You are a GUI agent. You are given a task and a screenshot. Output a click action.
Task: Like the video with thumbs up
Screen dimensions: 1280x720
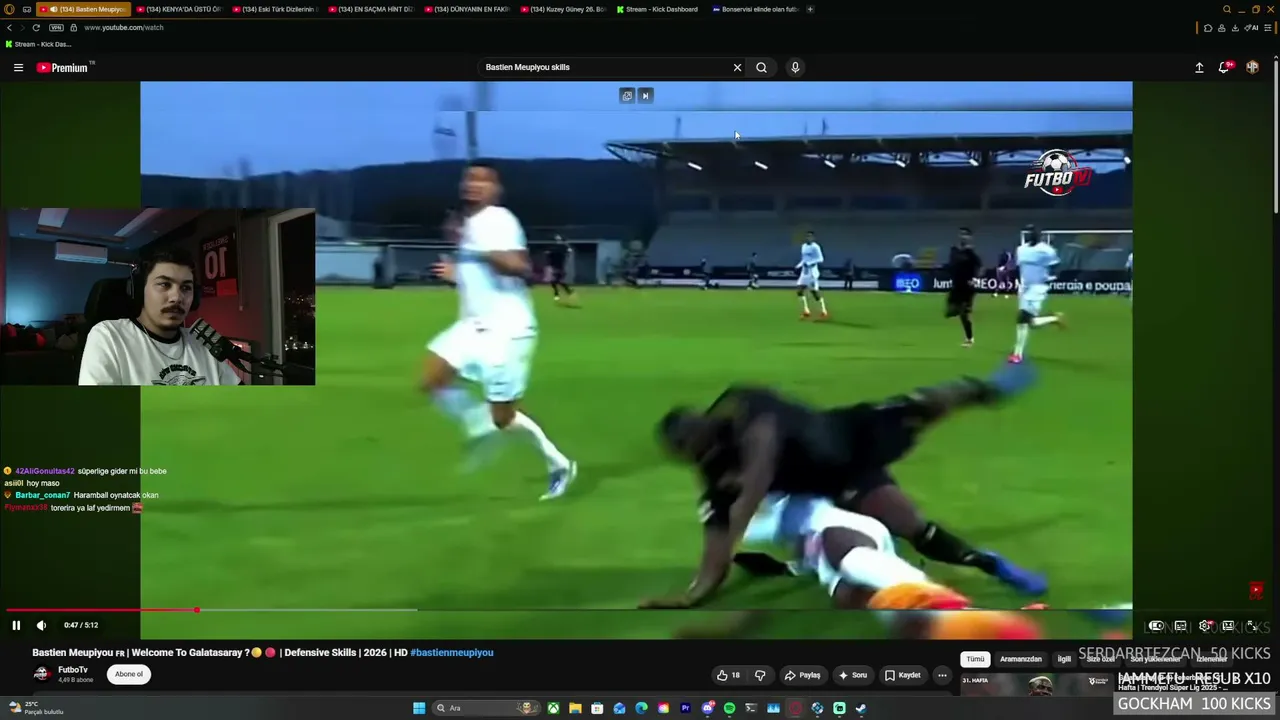tap(728, 675)
